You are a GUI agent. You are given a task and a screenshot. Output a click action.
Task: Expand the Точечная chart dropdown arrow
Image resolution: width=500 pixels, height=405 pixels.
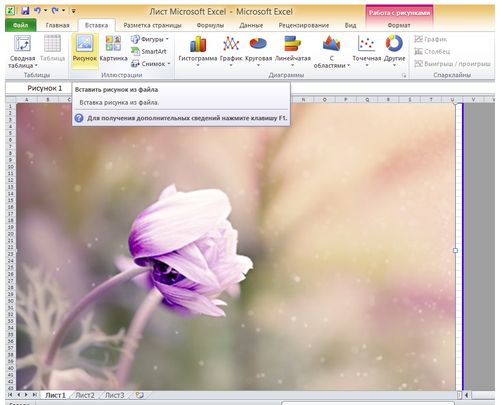[366, 65]
